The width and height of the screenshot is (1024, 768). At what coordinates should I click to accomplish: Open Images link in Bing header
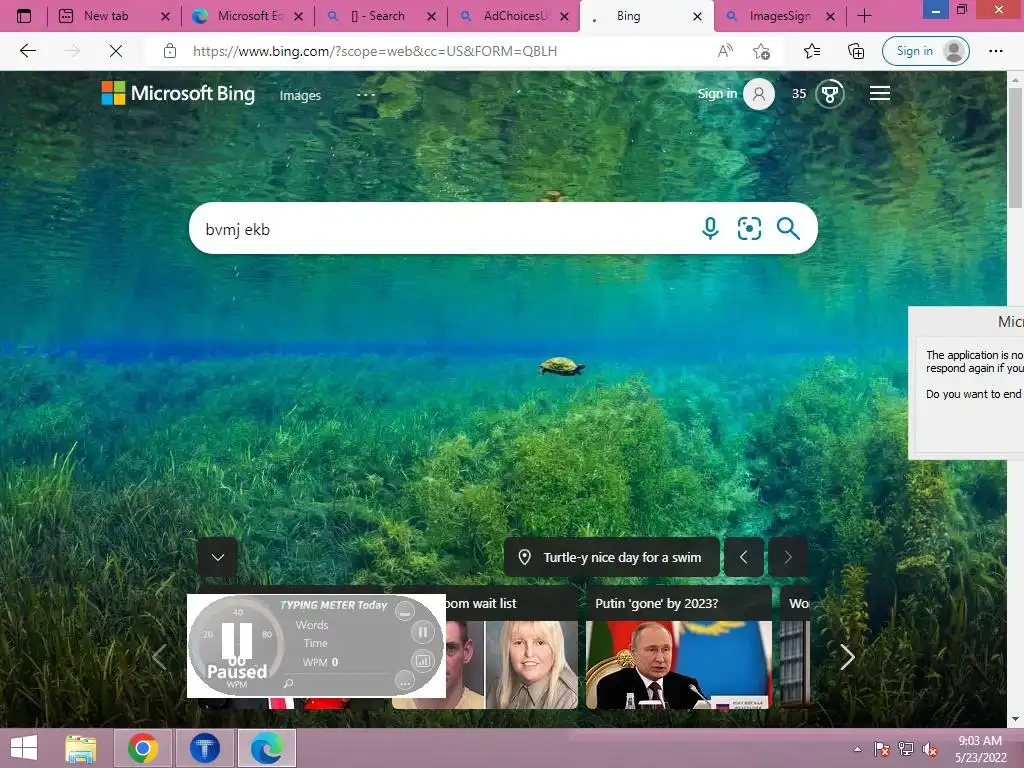point(300,95)
